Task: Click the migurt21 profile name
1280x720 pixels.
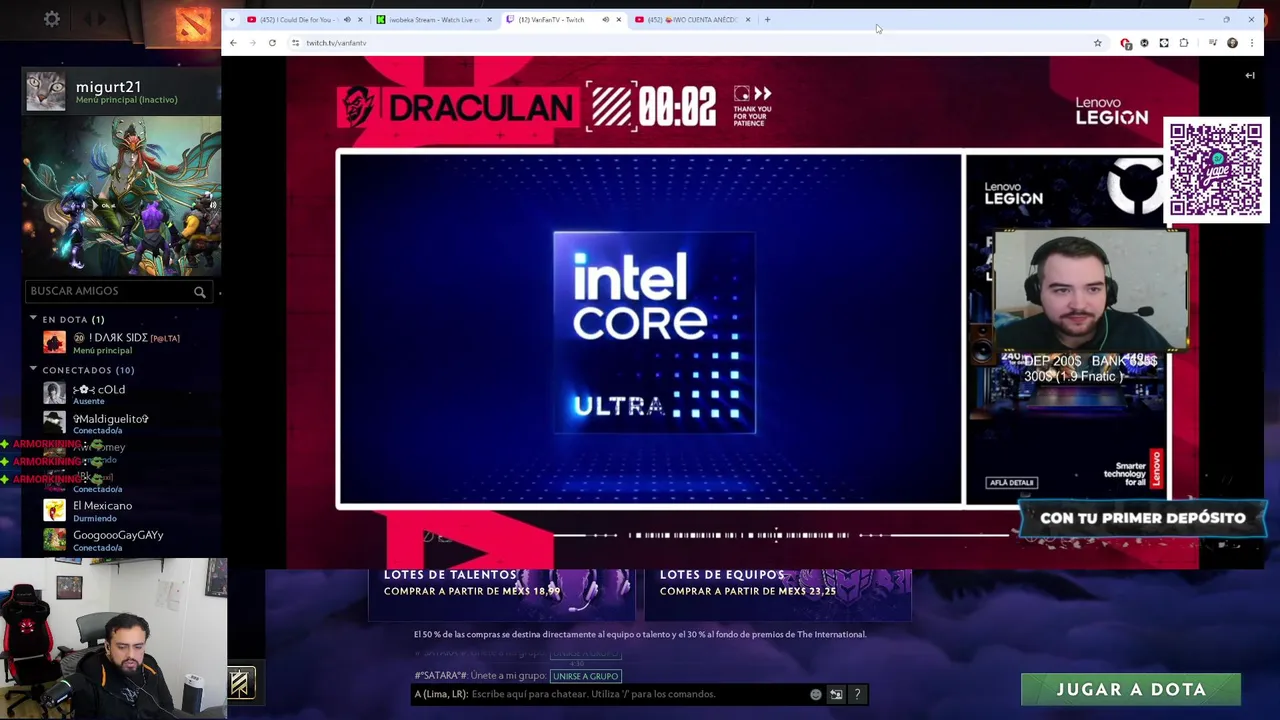Action: 108,87
